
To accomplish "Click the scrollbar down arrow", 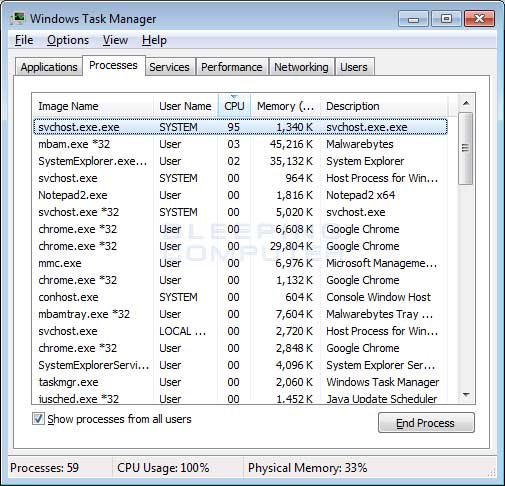I will coord(466,395).
